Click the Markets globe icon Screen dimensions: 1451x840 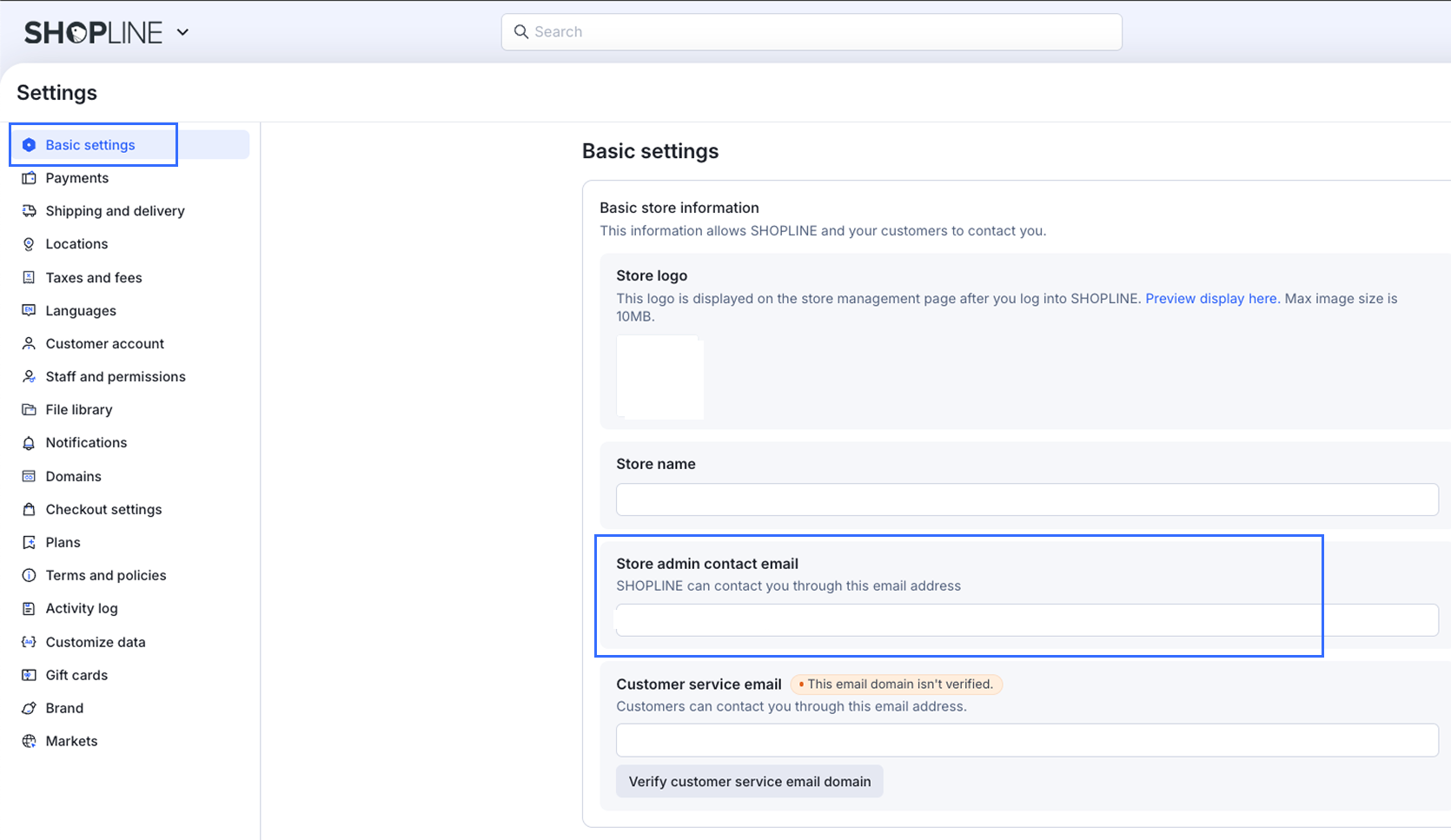tap(29, 741)
